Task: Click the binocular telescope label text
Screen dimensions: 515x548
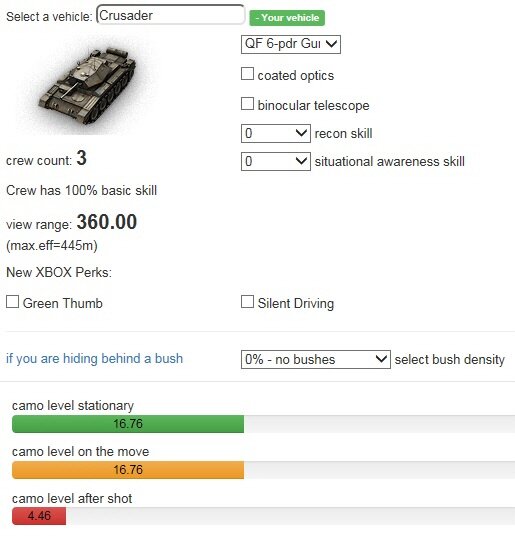Action: 313,105
